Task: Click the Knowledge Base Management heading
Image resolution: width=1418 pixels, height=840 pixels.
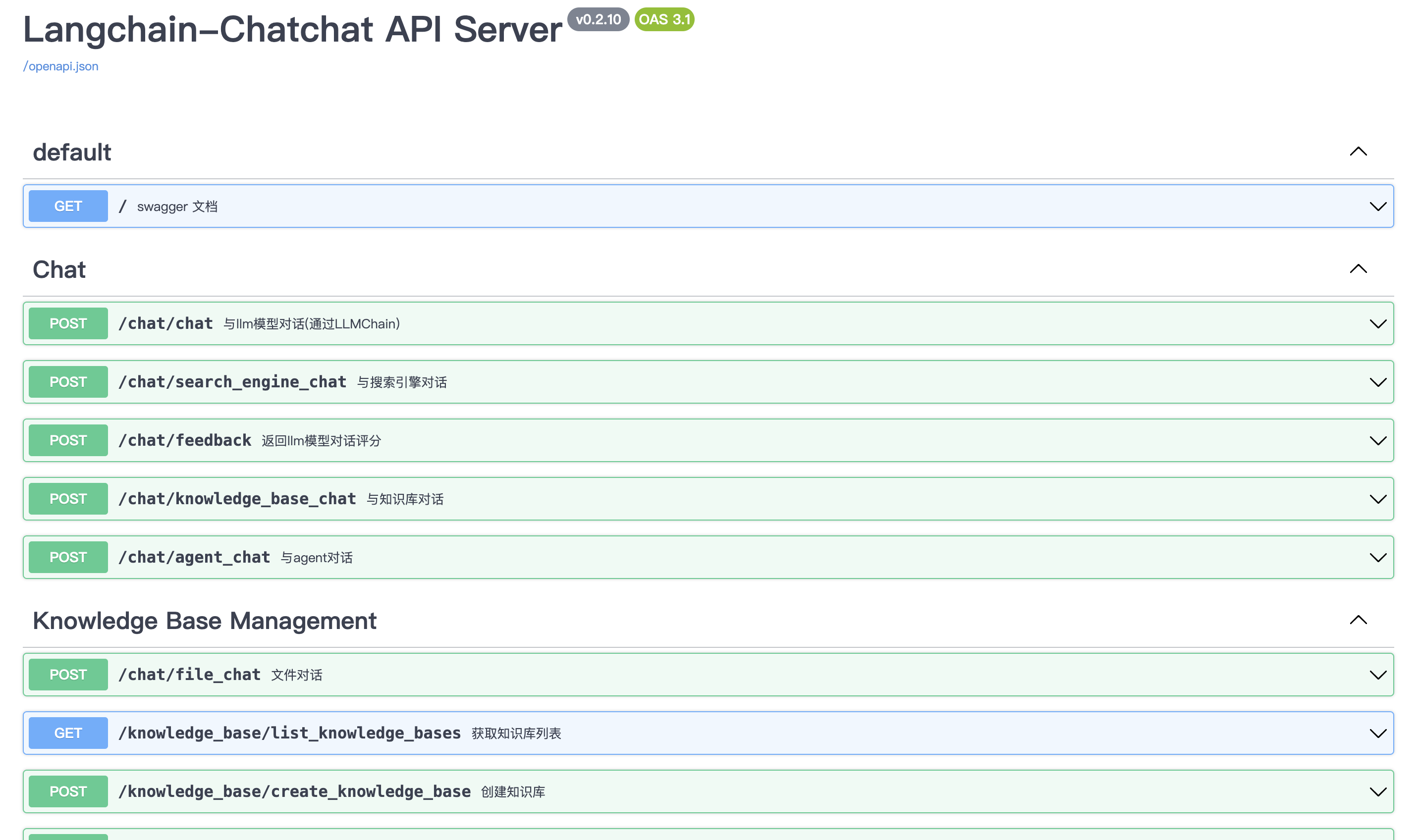Action: click(x=204, y=621)
